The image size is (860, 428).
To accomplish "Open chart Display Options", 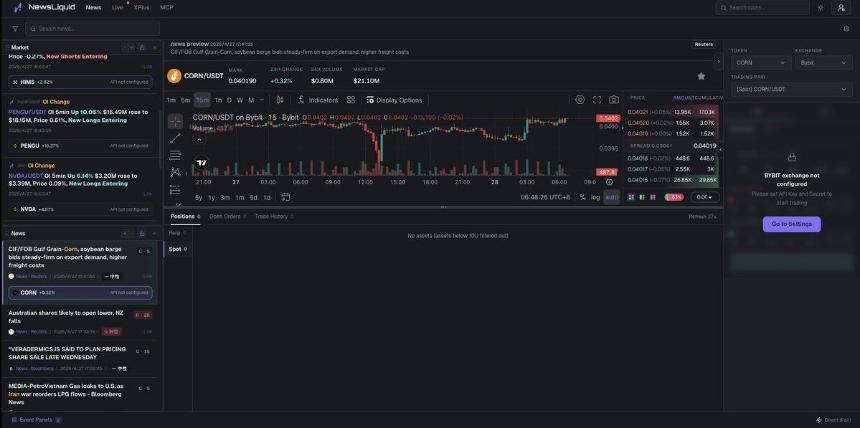I will (x=394, y=100).
